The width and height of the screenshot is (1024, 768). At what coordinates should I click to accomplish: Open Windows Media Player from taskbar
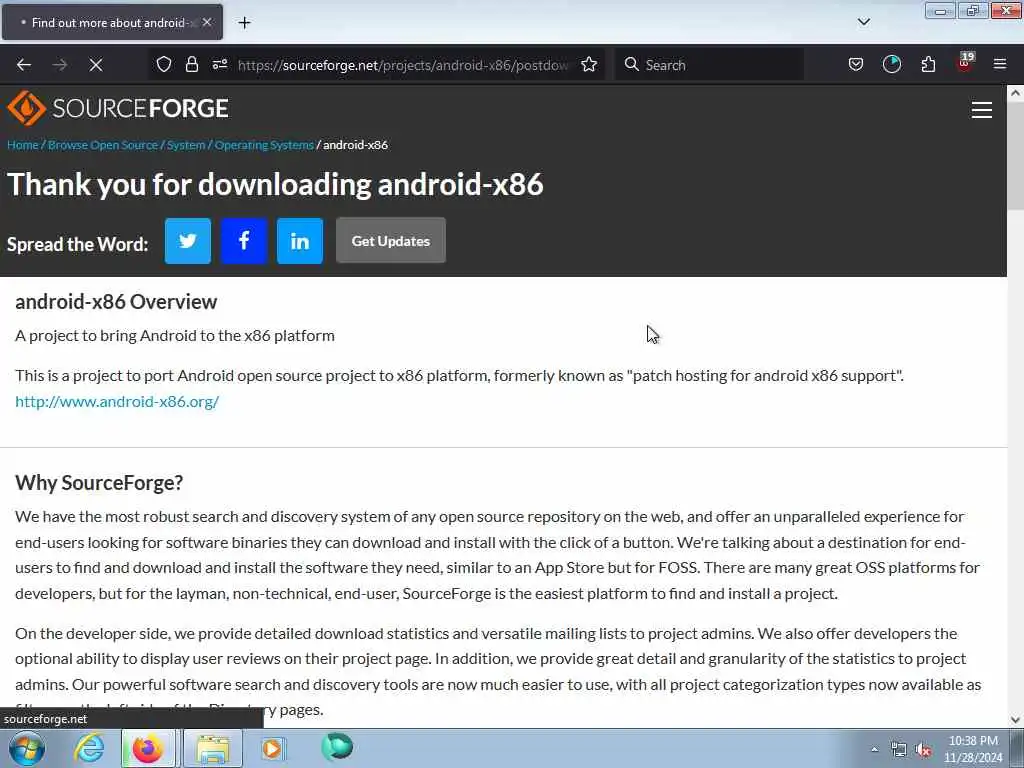(x=272, y=748)
